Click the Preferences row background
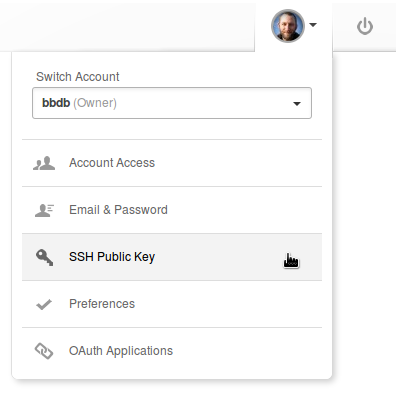 point(172,304)
